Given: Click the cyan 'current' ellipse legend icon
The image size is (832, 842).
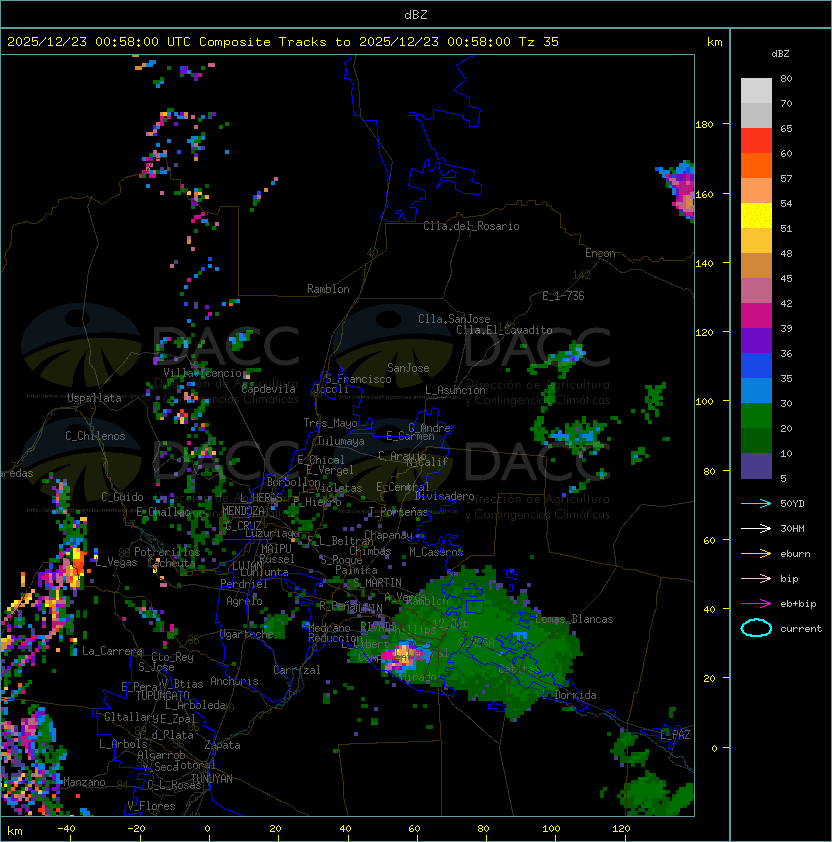Looking at the screenshot, I should tap(756, 628).
